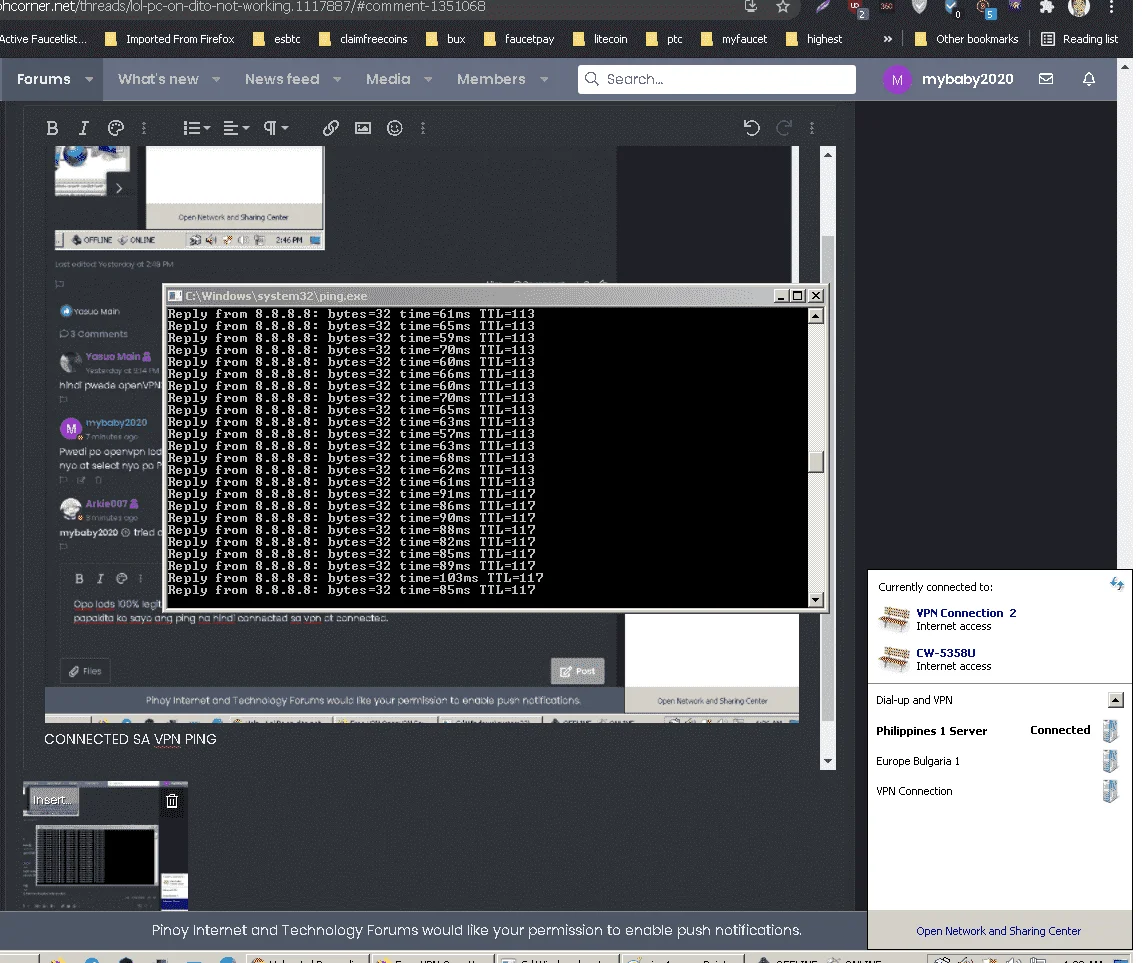Click the purple feather extension icon
The width and height of the screenshot is (1142, 963).
(x=823, y=7)
